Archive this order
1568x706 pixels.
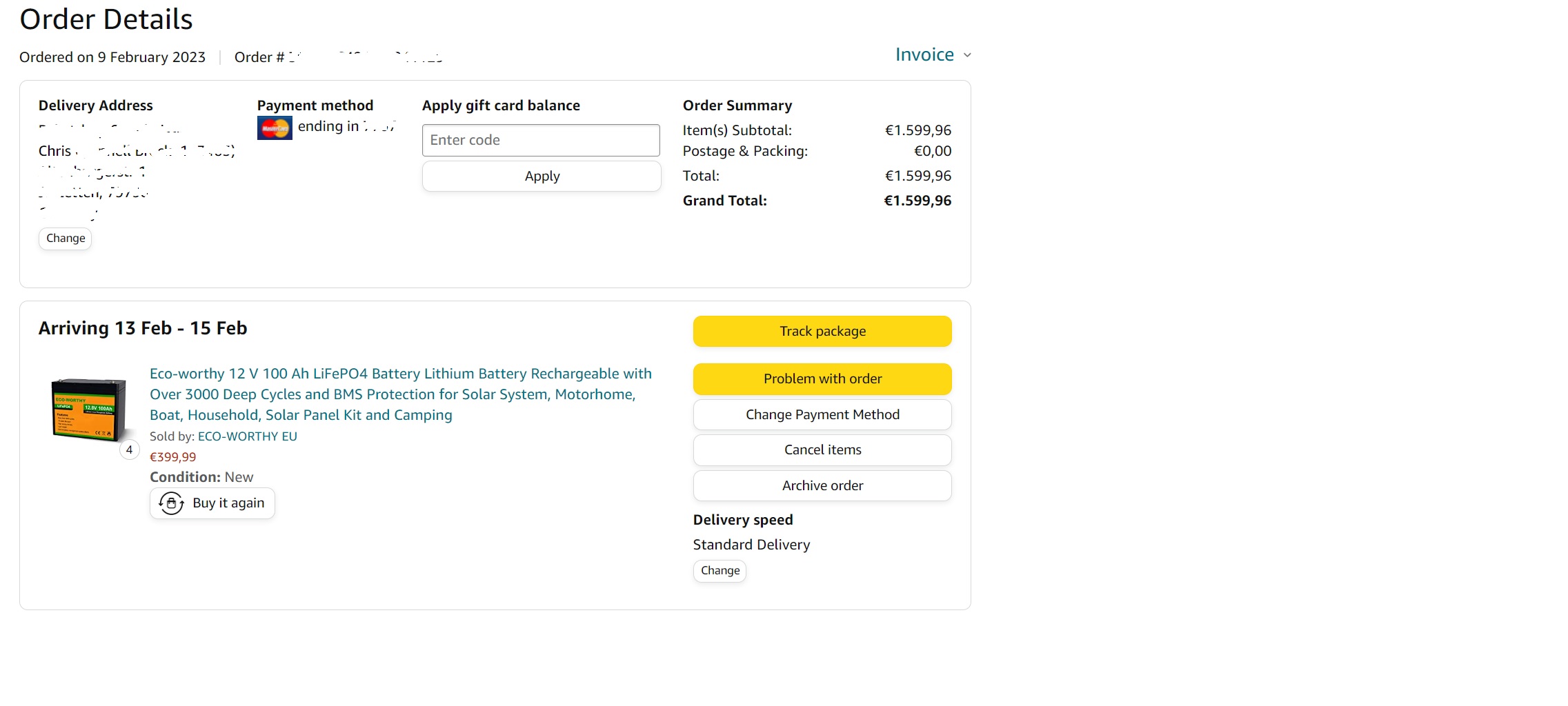point(822,486)
